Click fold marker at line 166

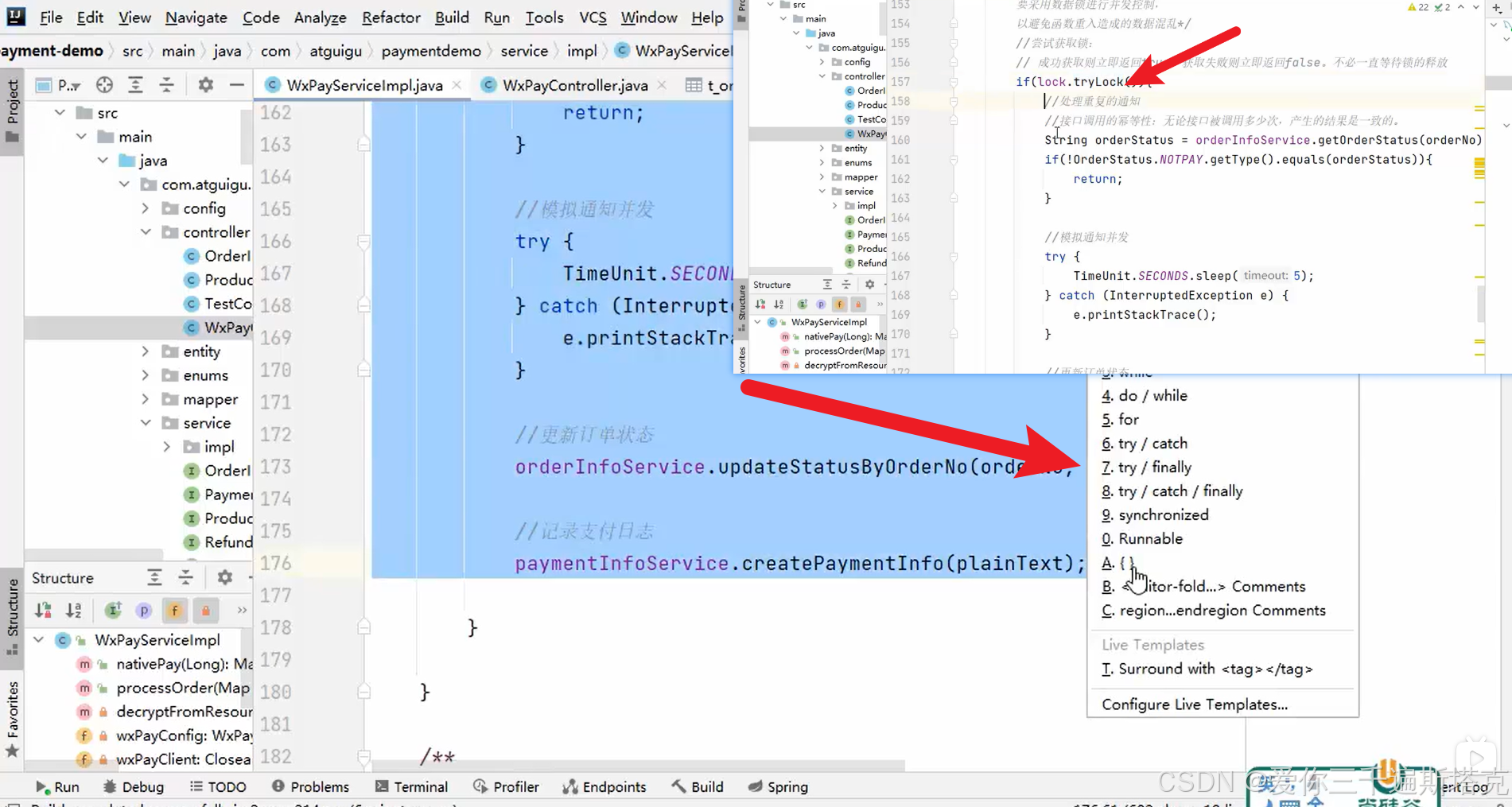click(x=363, y=241)
